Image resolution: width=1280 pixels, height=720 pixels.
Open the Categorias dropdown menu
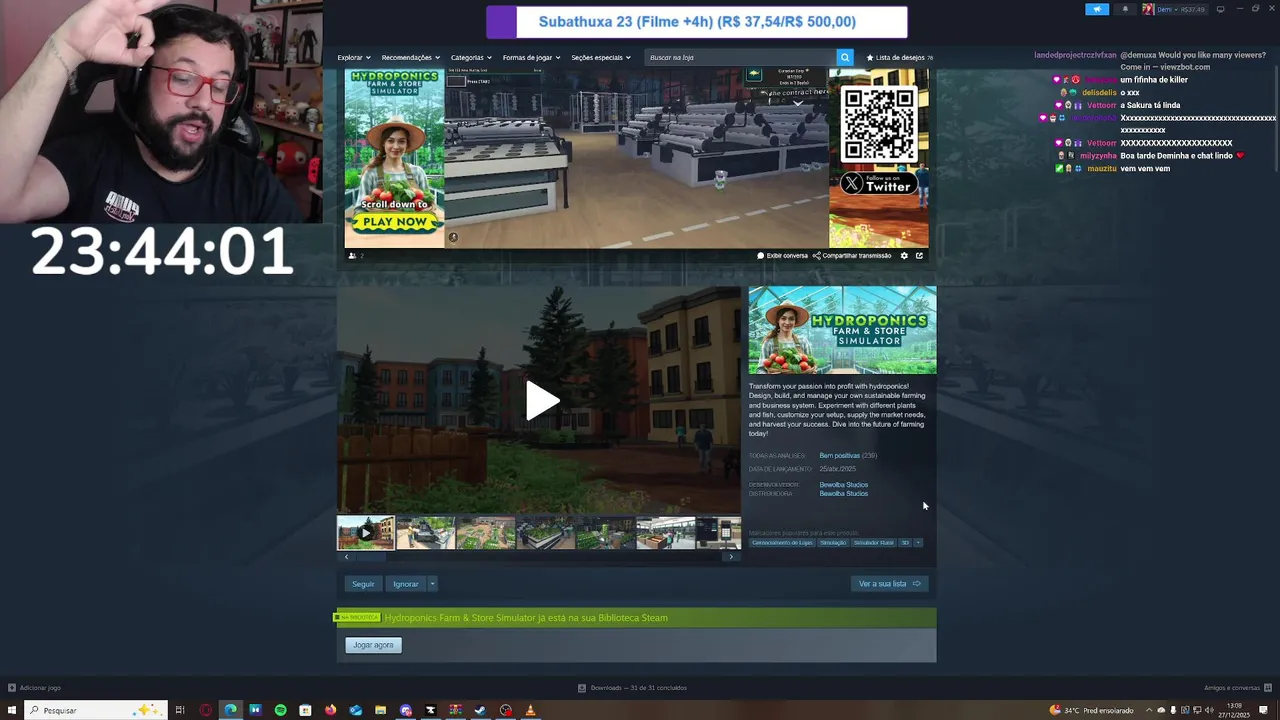[471, 57]
